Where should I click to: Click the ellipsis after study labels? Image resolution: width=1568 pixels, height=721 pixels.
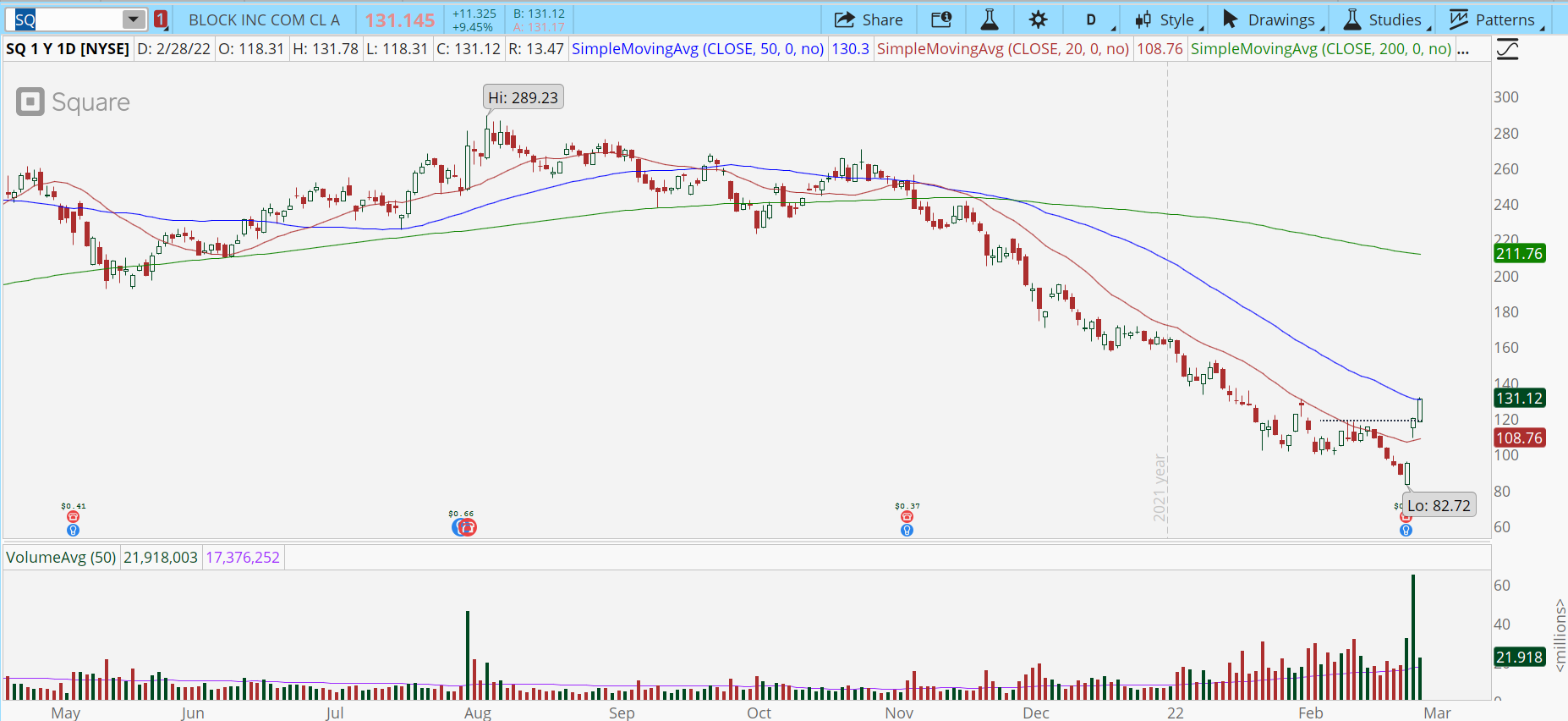click(x=1463, y=49)
